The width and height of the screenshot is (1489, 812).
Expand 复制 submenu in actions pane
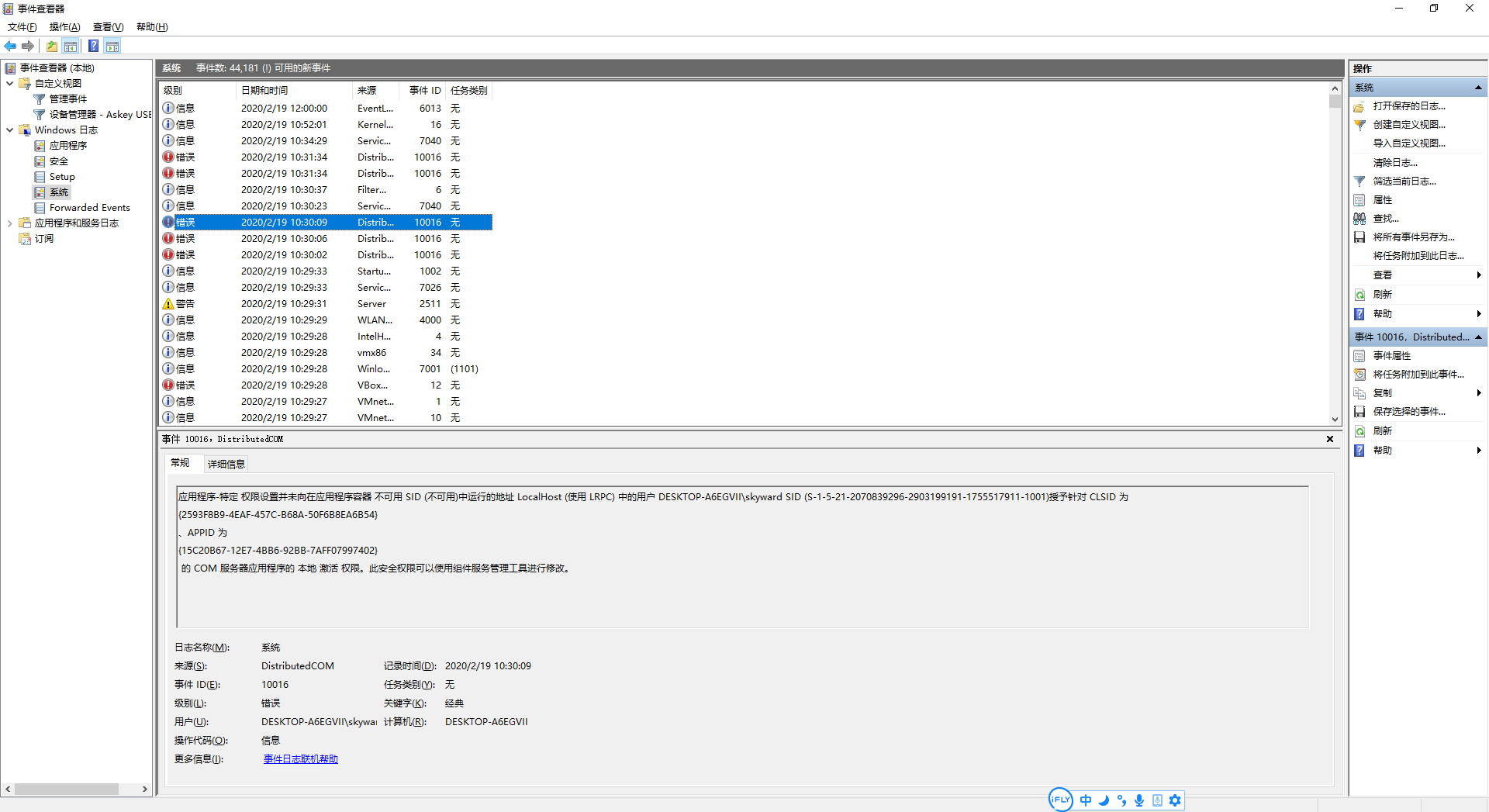(x=1479, y=393)
